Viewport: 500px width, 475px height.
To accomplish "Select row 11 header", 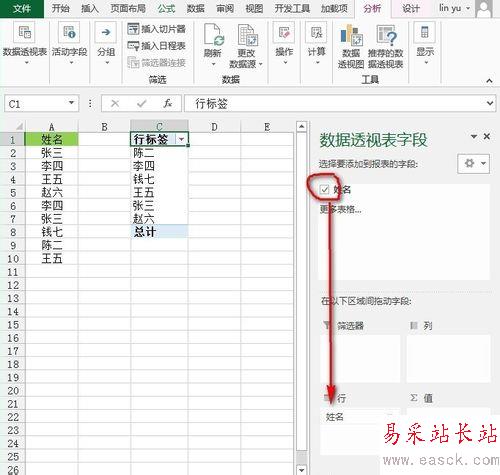I will (12, 272).
